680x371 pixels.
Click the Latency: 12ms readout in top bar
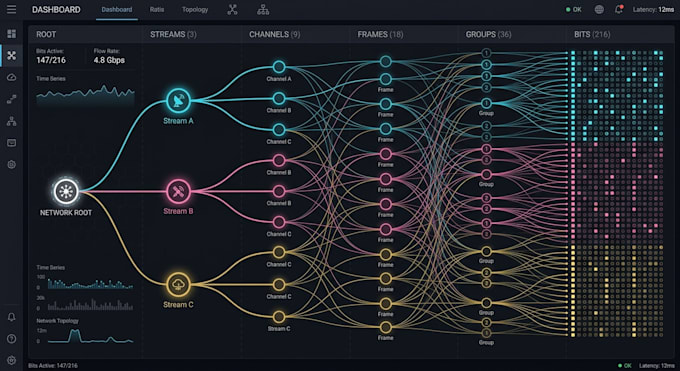653,10
